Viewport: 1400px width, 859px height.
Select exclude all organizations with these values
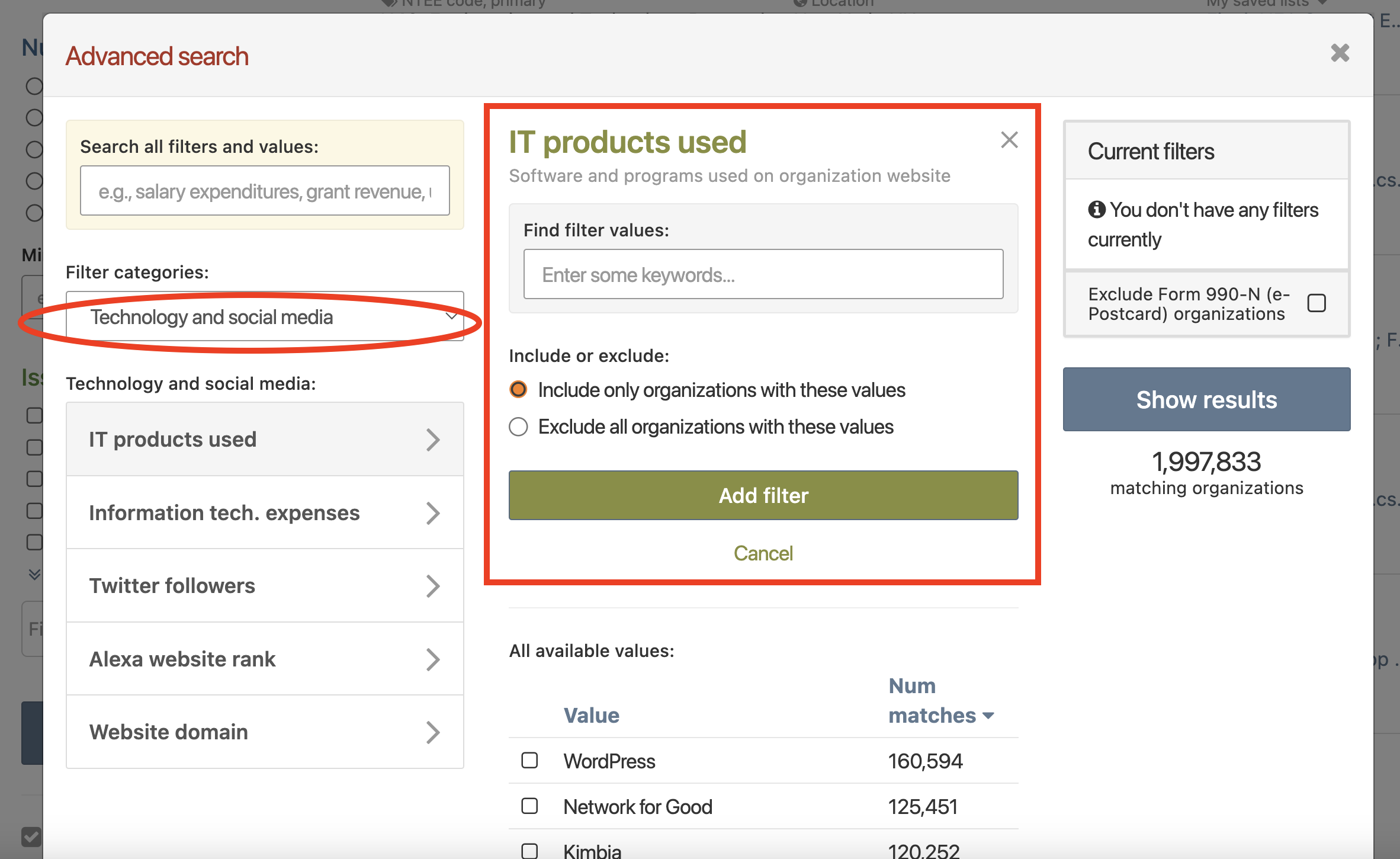coord(518,427)
